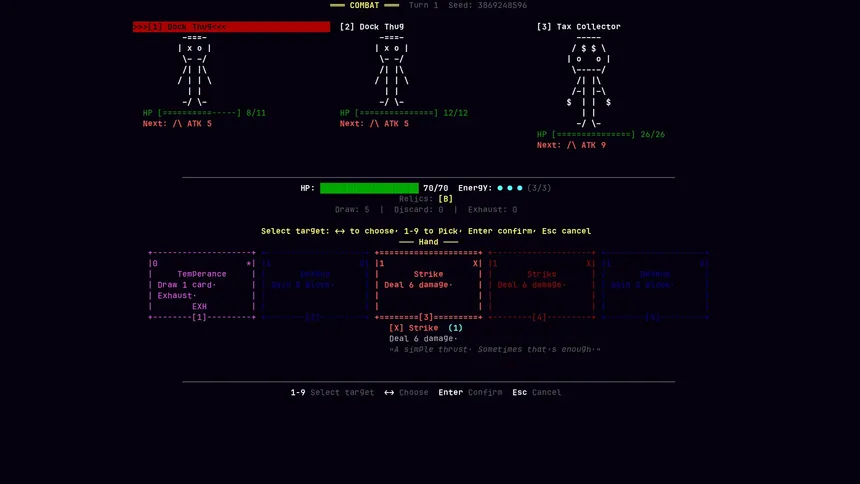This screenshot has height=484, width=860.
Task: Click the [B] relic icon
Action: pyautogui.click(x=445, y=199)
